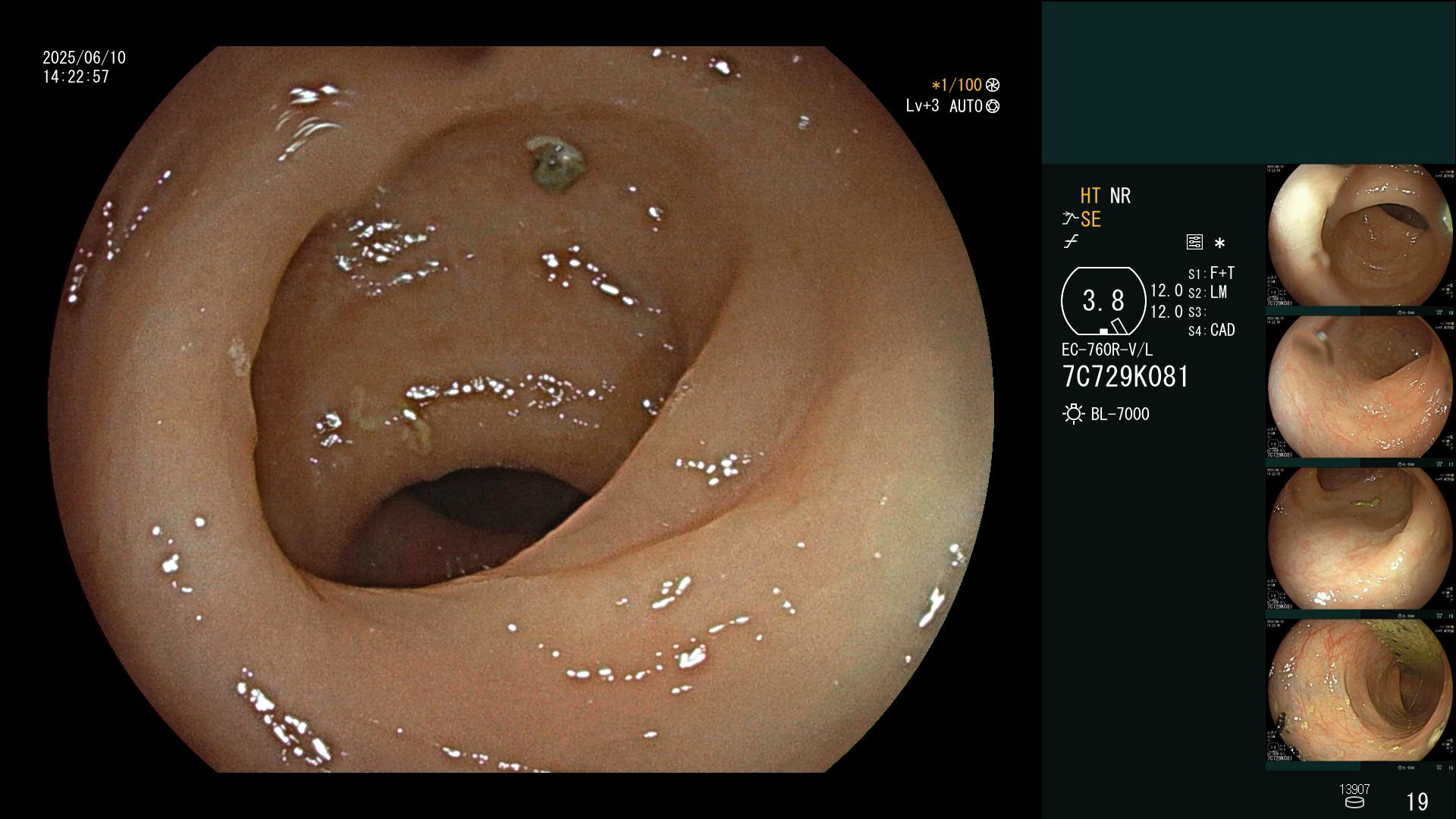Click the *1/100 shutter speed text
Viewport: 1456px width, 819px height.
pyautogui.click(x=956, y=85)
